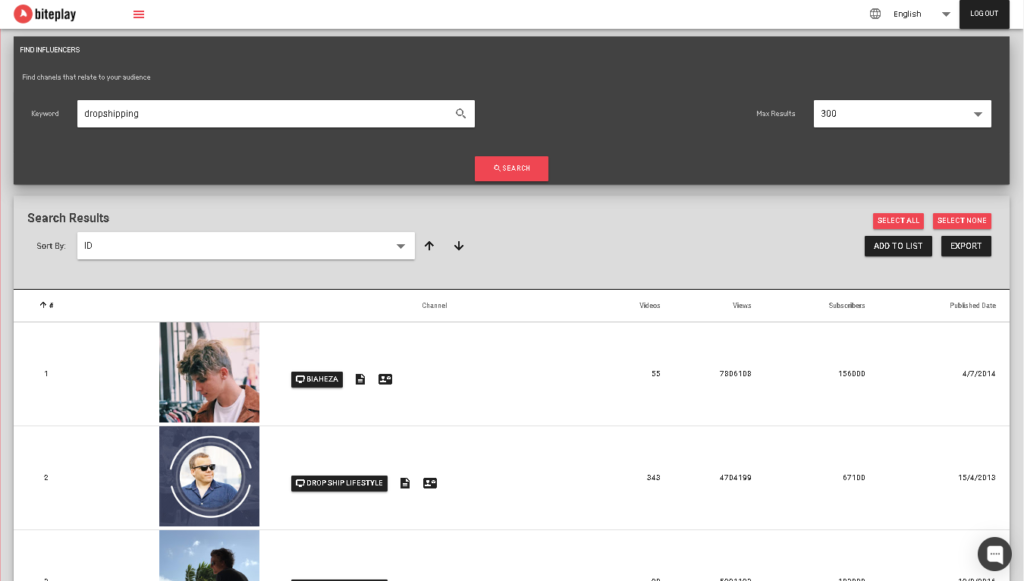Open contact card icon for BIAHEZA
The image size is (1024, 581).
(385, 379)
